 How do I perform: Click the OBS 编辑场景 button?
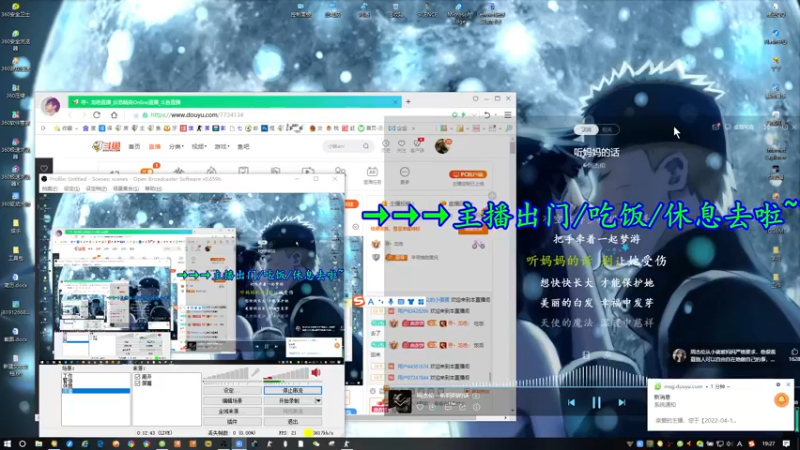click(232, 401)
